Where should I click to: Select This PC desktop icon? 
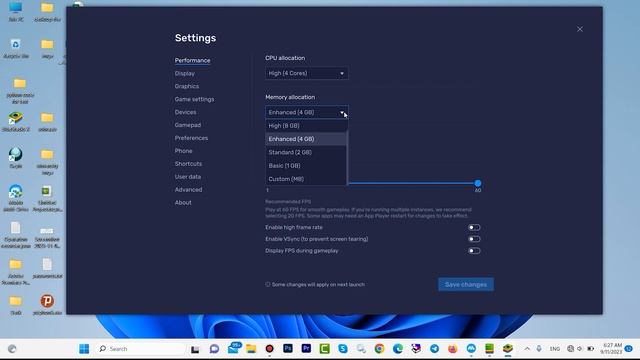click(x=16, y=11)
